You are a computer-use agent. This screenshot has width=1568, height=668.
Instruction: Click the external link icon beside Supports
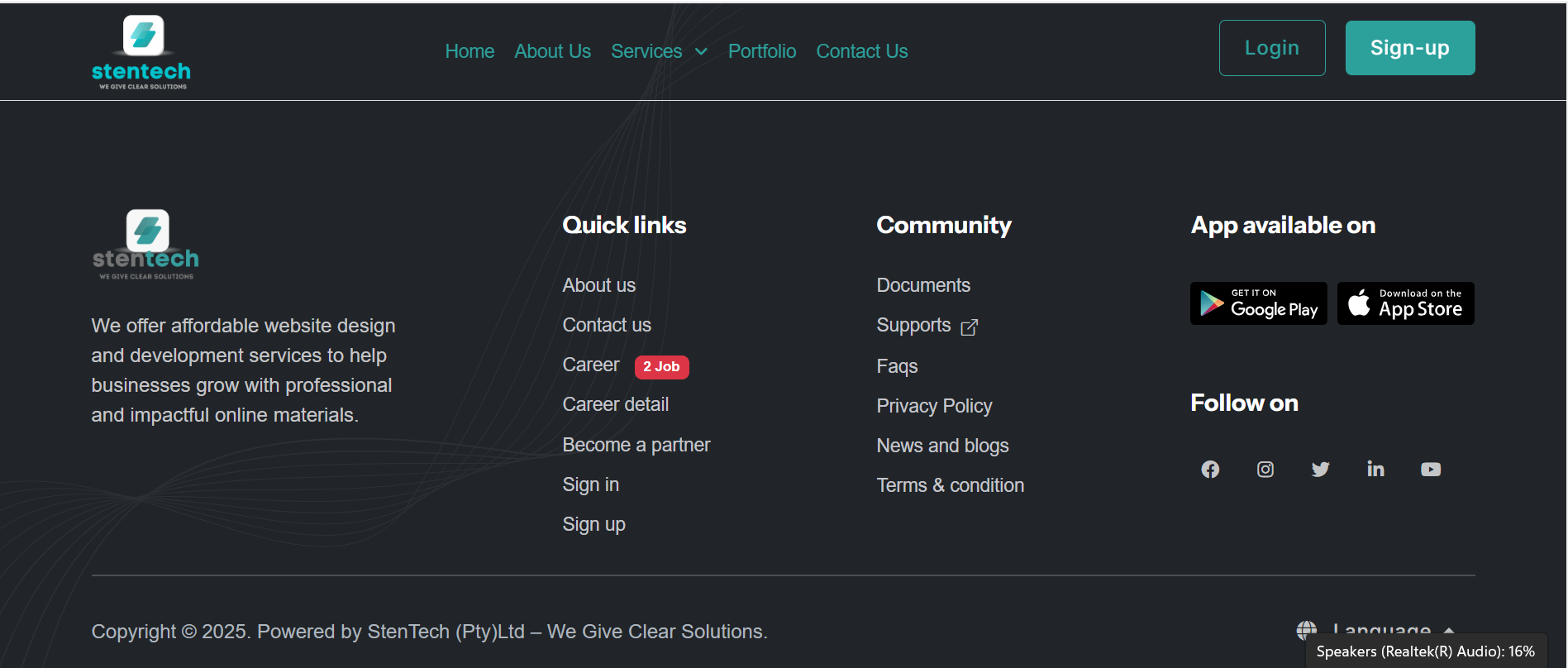click(x=970, y=327)
